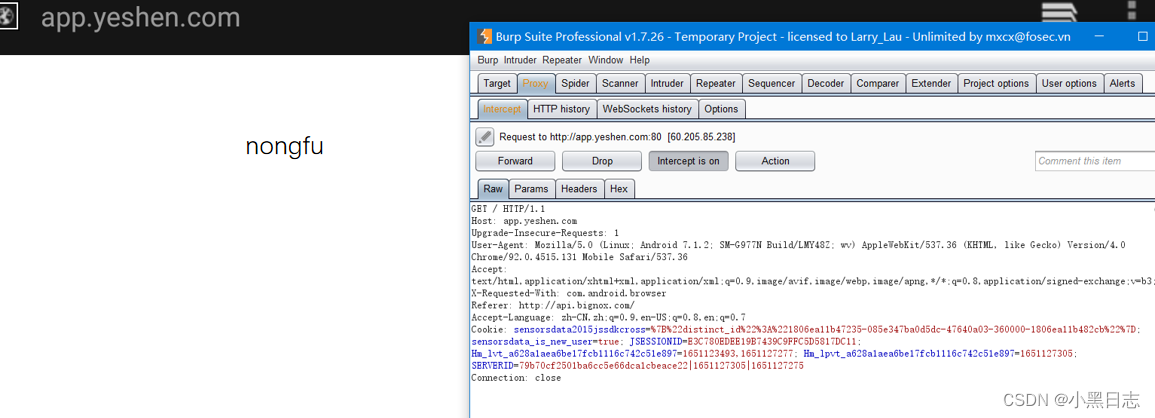Switch to the Spider tab
This screenshot has width=1155, height=418.
pos(575,83)
